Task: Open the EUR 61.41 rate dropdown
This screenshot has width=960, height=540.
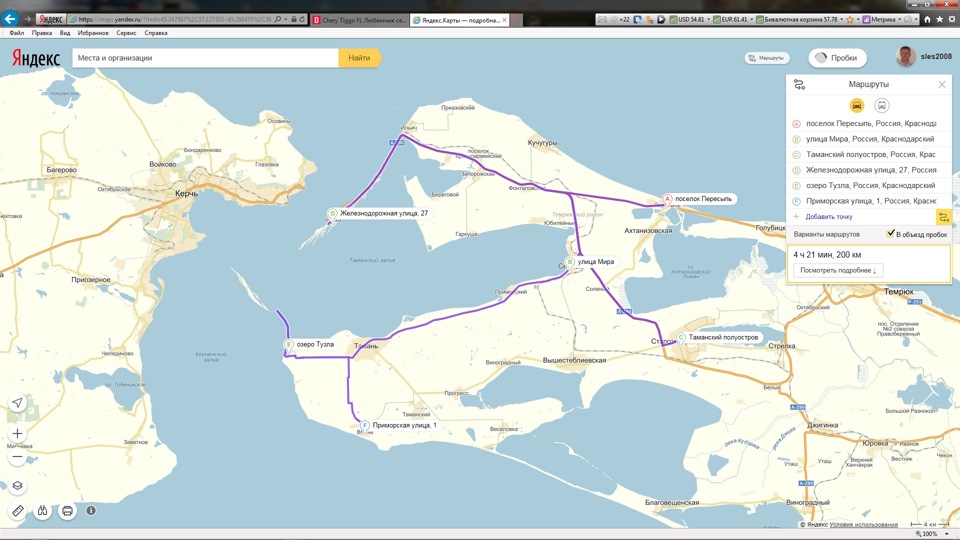Action: coord(752,20)
